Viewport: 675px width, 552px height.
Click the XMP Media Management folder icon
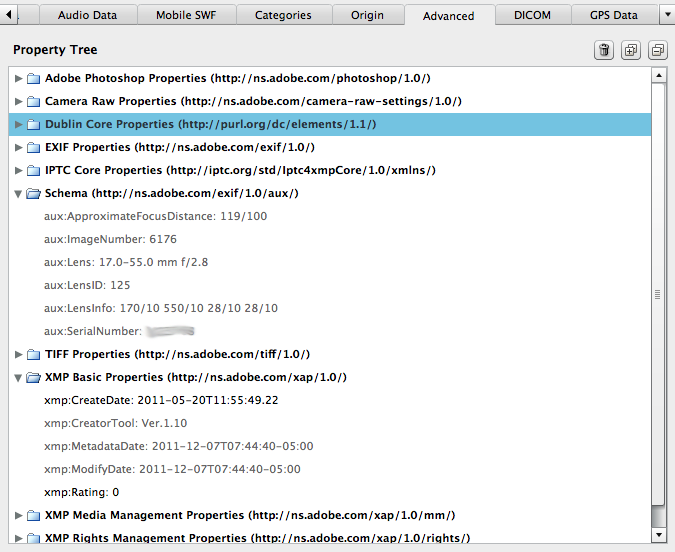click(x=33, y=515)
